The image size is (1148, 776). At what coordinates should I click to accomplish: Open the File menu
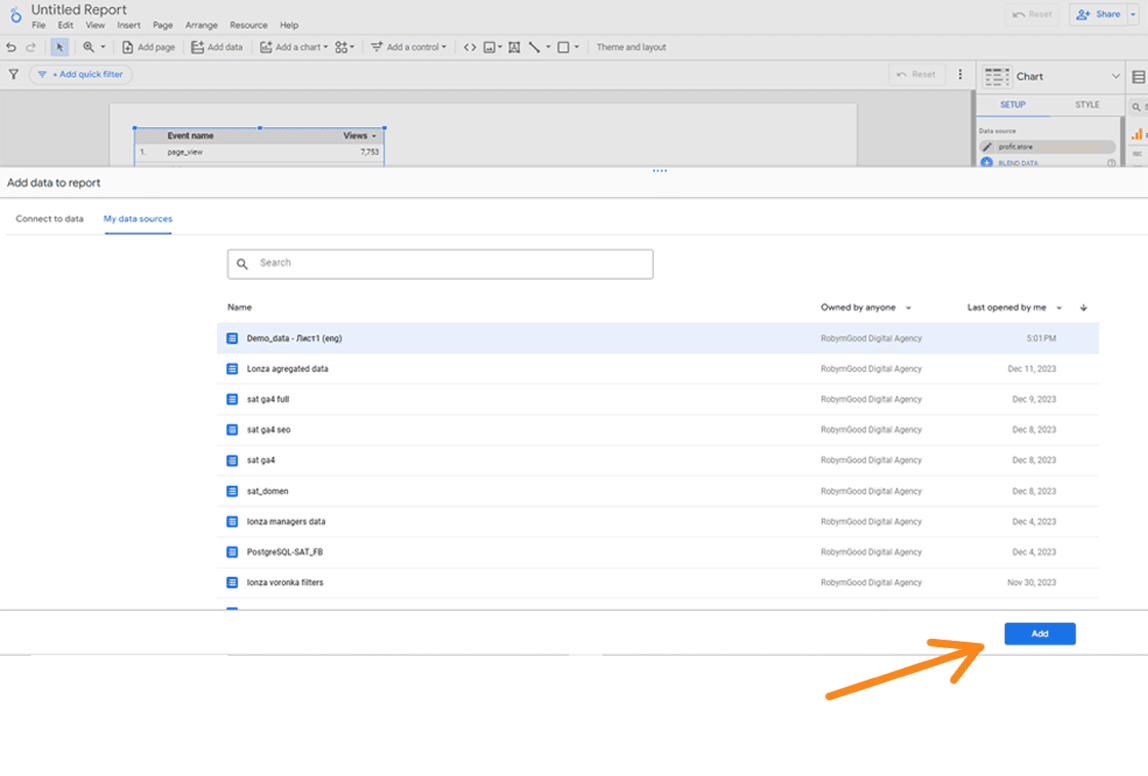tap(39, 26)
